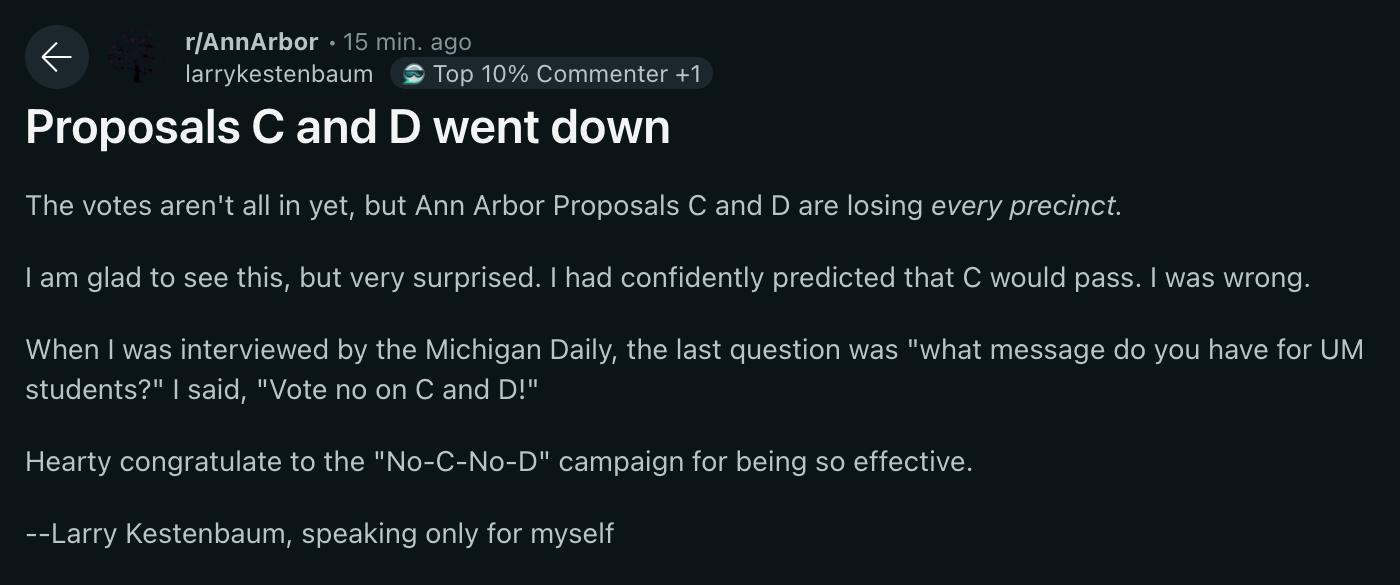
Task: Click the back arrow button
Action: (56, 58)
